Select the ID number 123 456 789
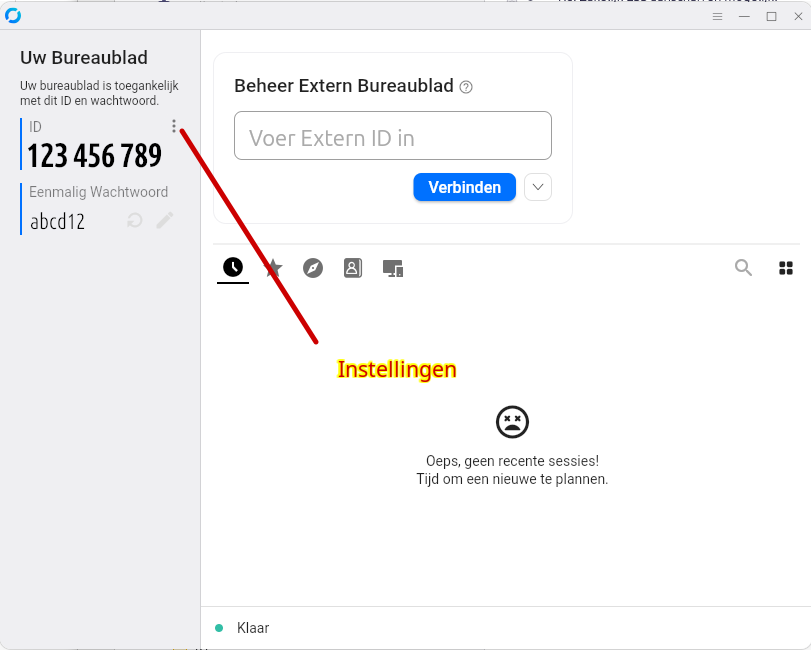The width and height of the screenshot is (811, 650). [94, 156]
